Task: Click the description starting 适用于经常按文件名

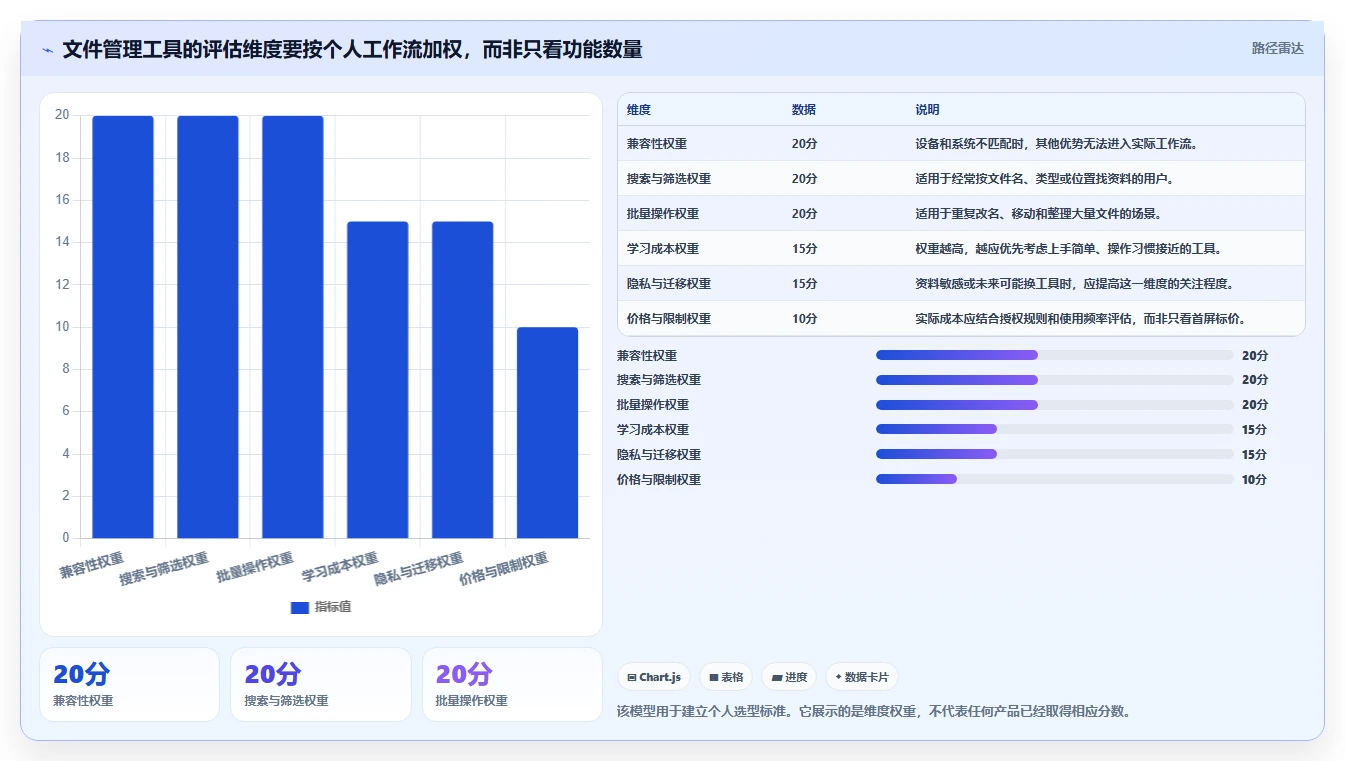Action: (x=1044, y=179)
